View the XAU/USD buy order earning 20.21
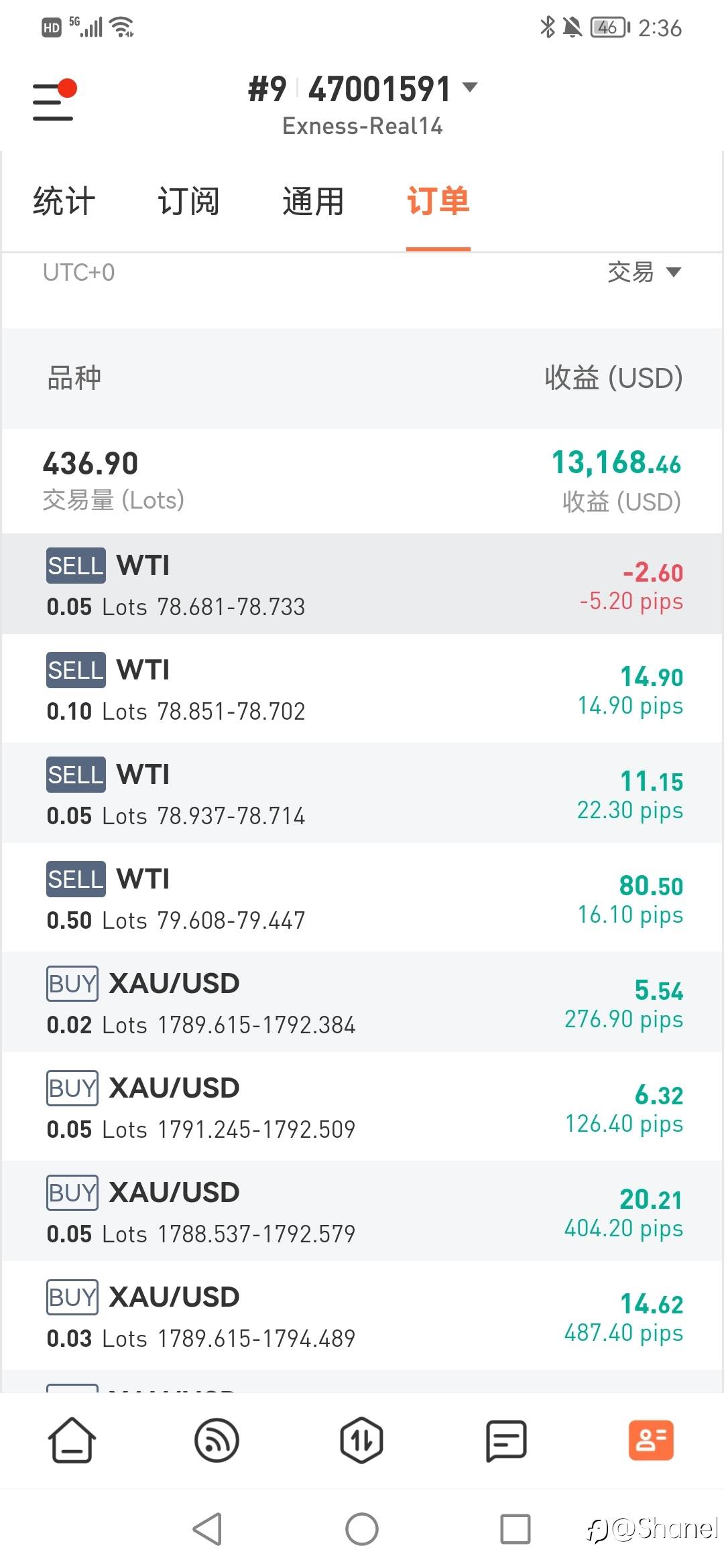724x1568 pixels. [362, 1212]
